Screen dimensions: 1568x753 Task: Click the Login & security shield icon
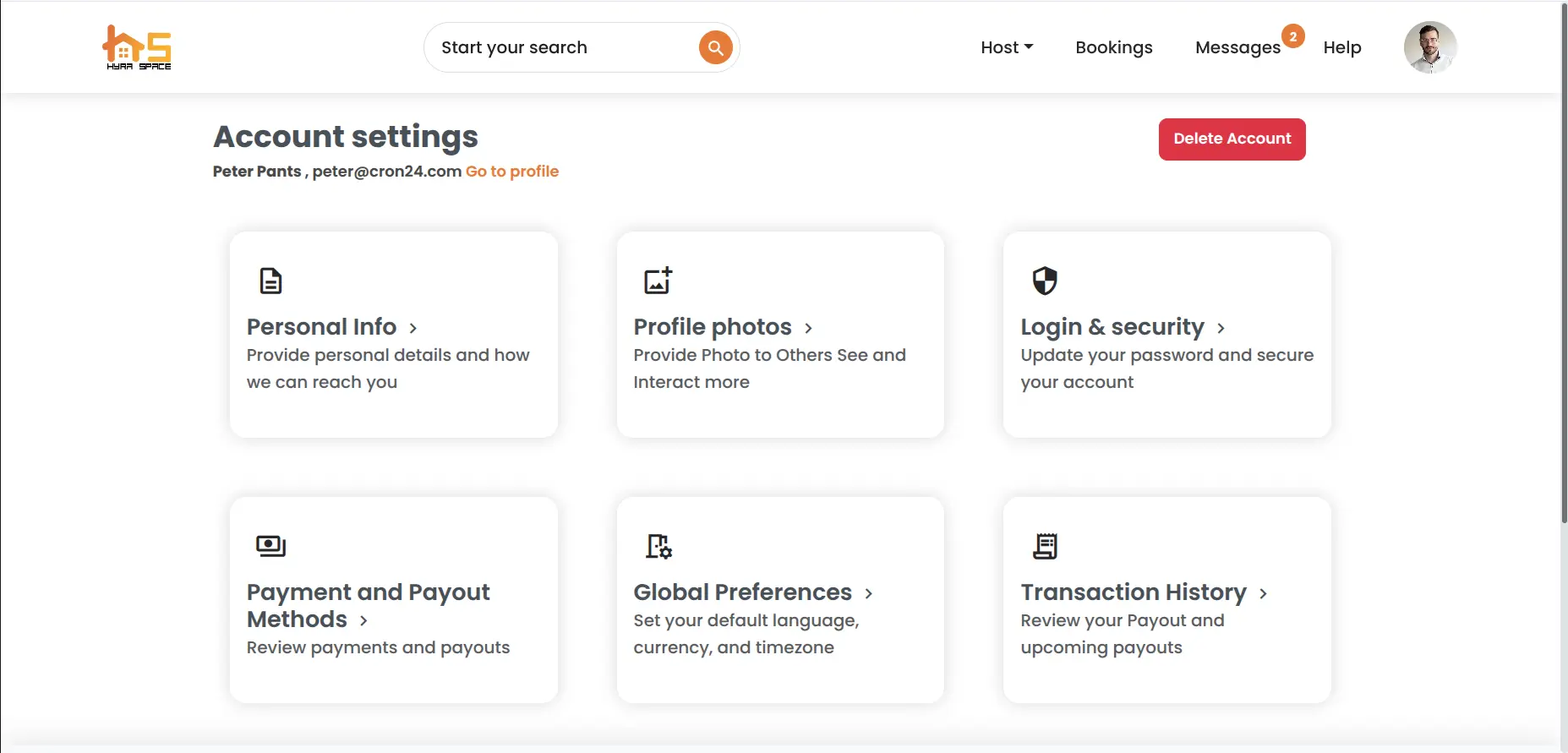tap(1045, 281)
